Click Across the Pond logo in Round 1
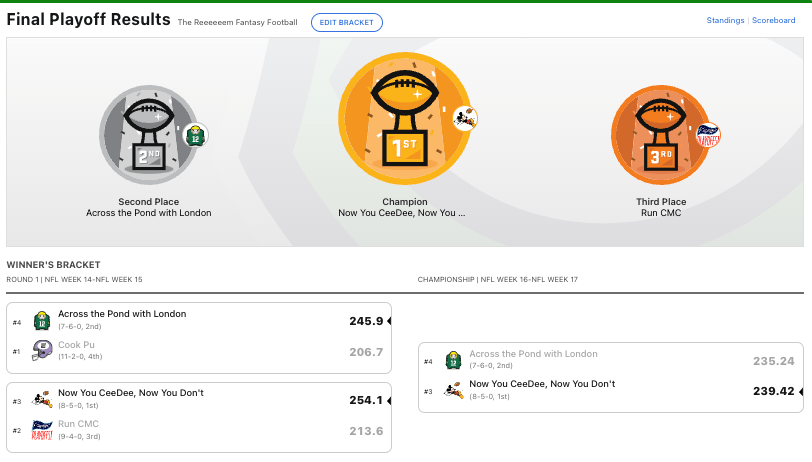812x462 pixels. [41, 321]
